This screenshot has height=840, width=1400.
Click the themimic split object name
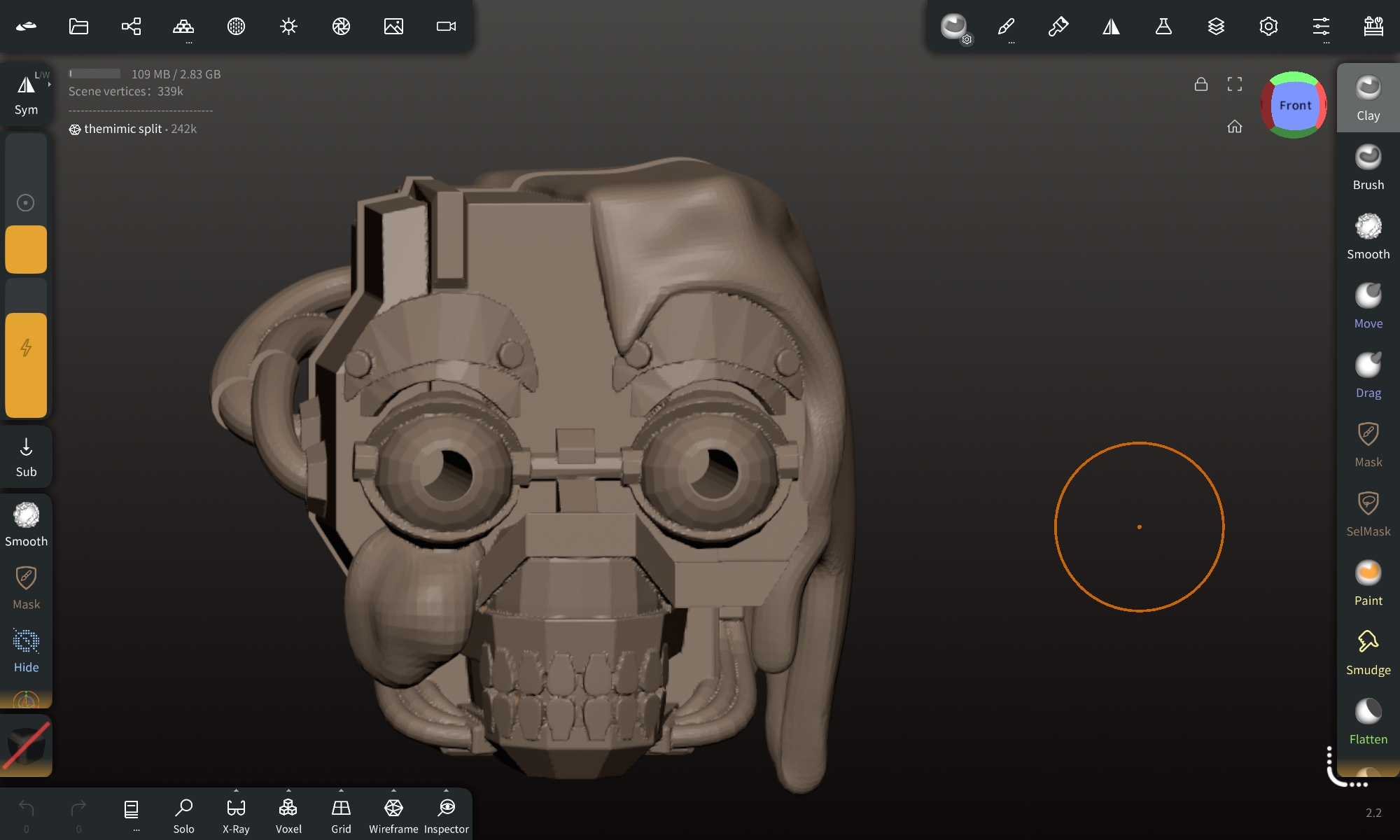122,129
